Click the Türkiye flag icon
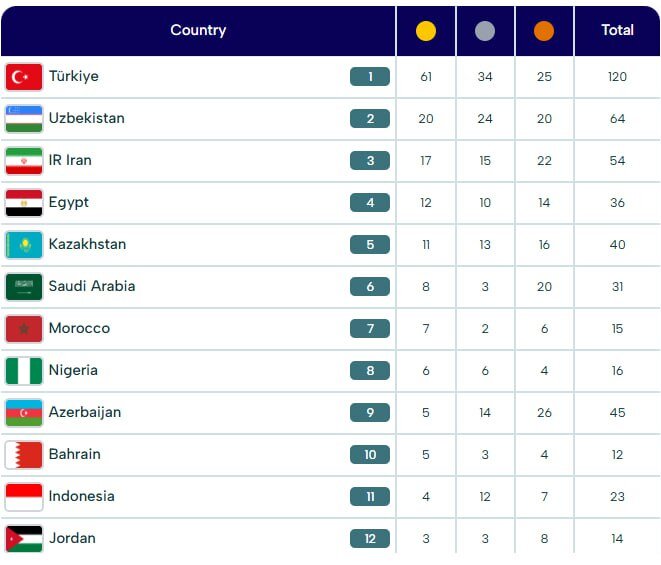Image resolution: width=661 pixels, height=565 pixels. (24, 77)
